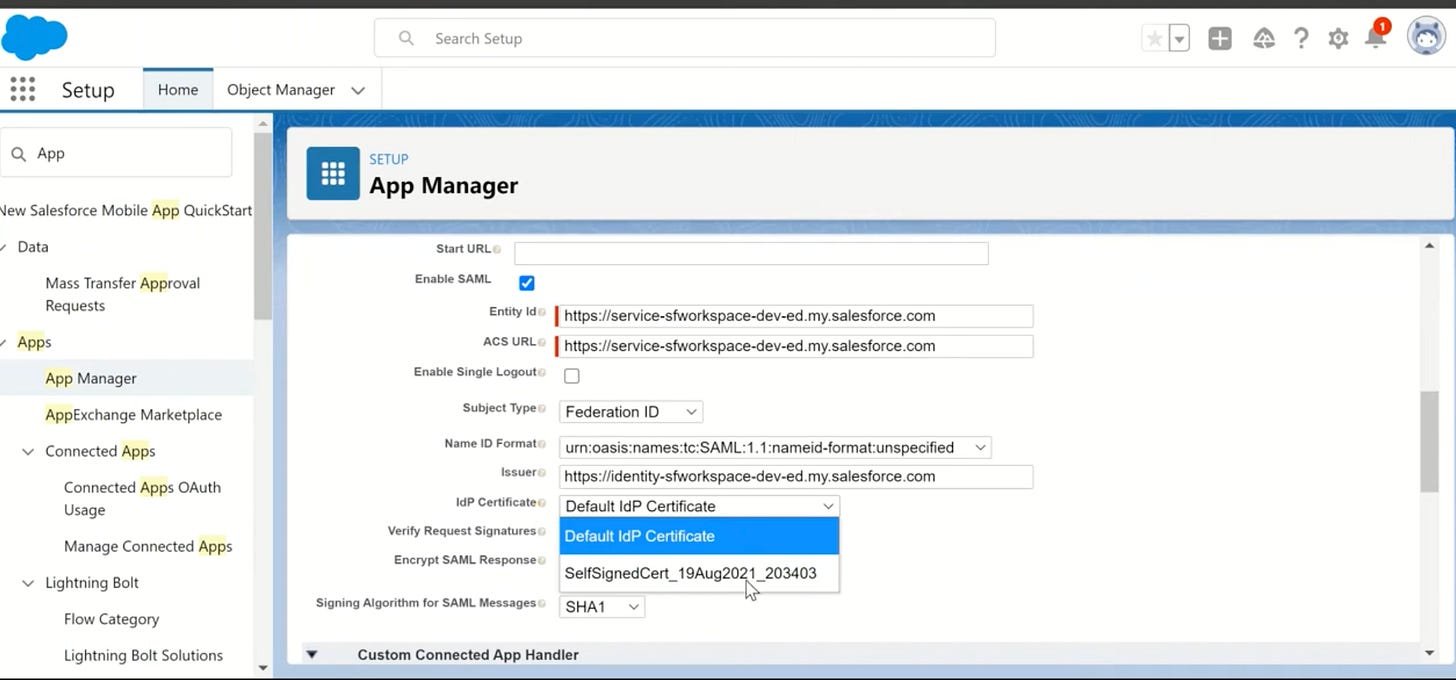Click the help icon next to ACS URL
1456x680 pixels.
click(542, 342)
